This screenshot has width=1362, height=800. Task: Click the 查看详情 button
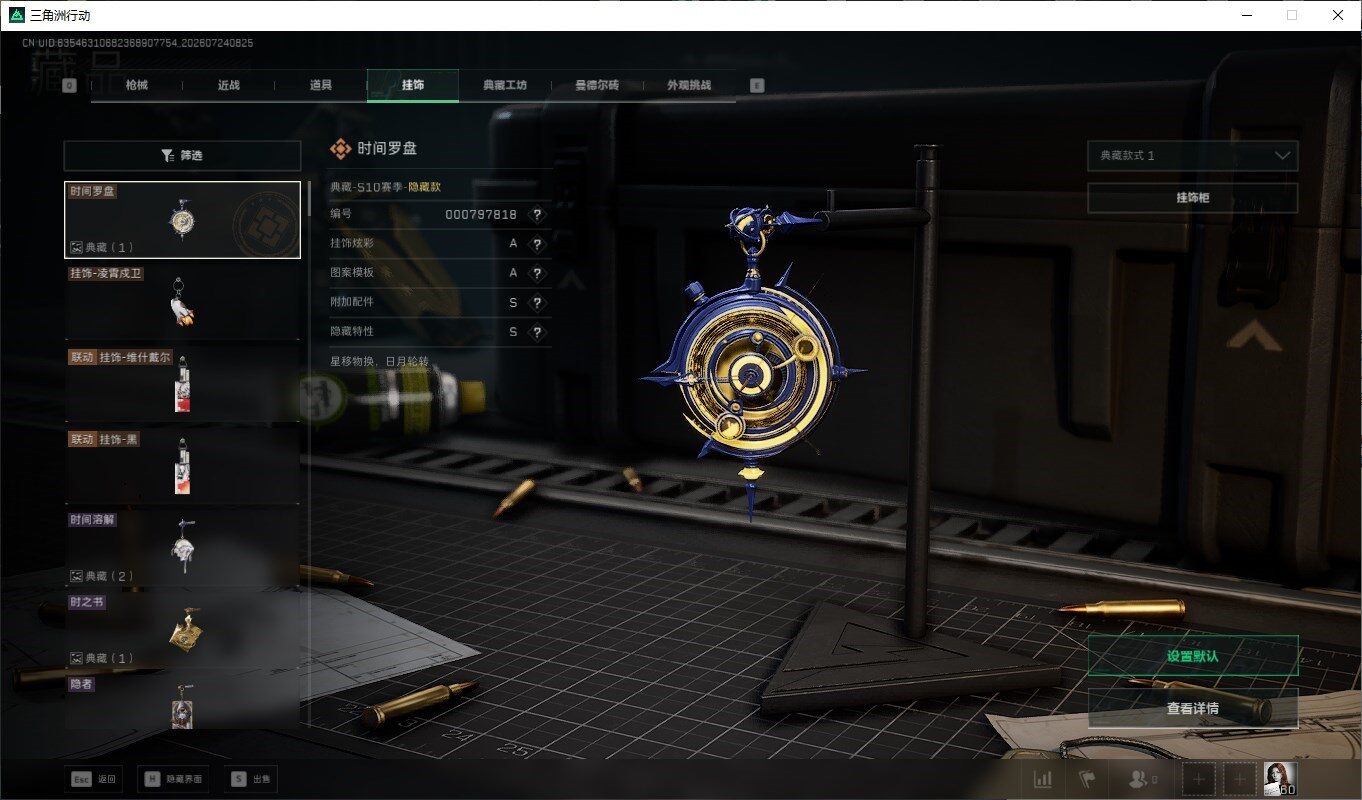(1193, 708)
